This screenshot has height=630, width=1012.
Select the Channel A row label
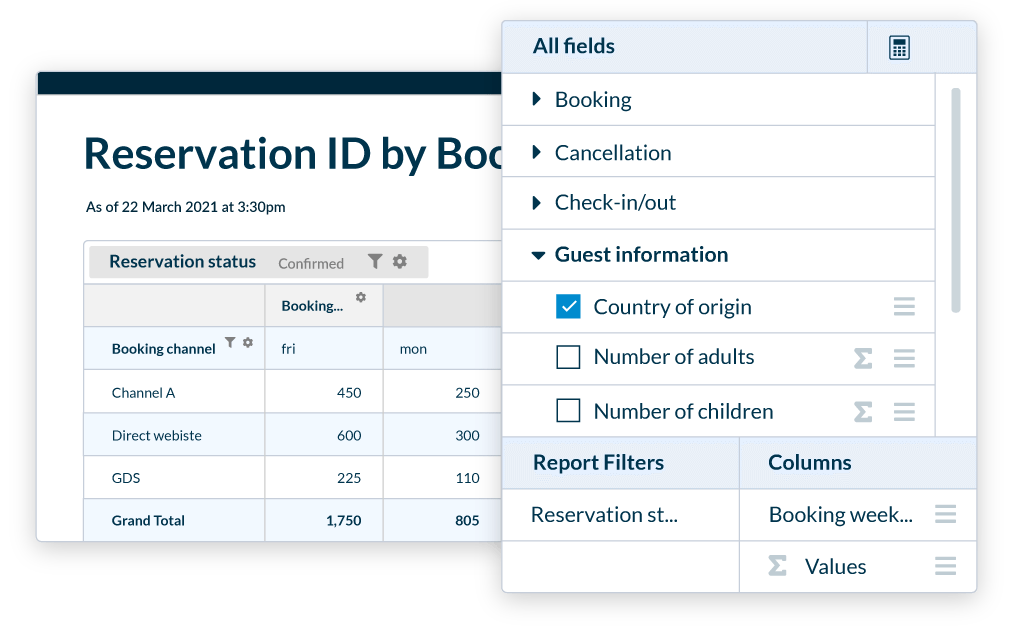click(x=143, y=393)
